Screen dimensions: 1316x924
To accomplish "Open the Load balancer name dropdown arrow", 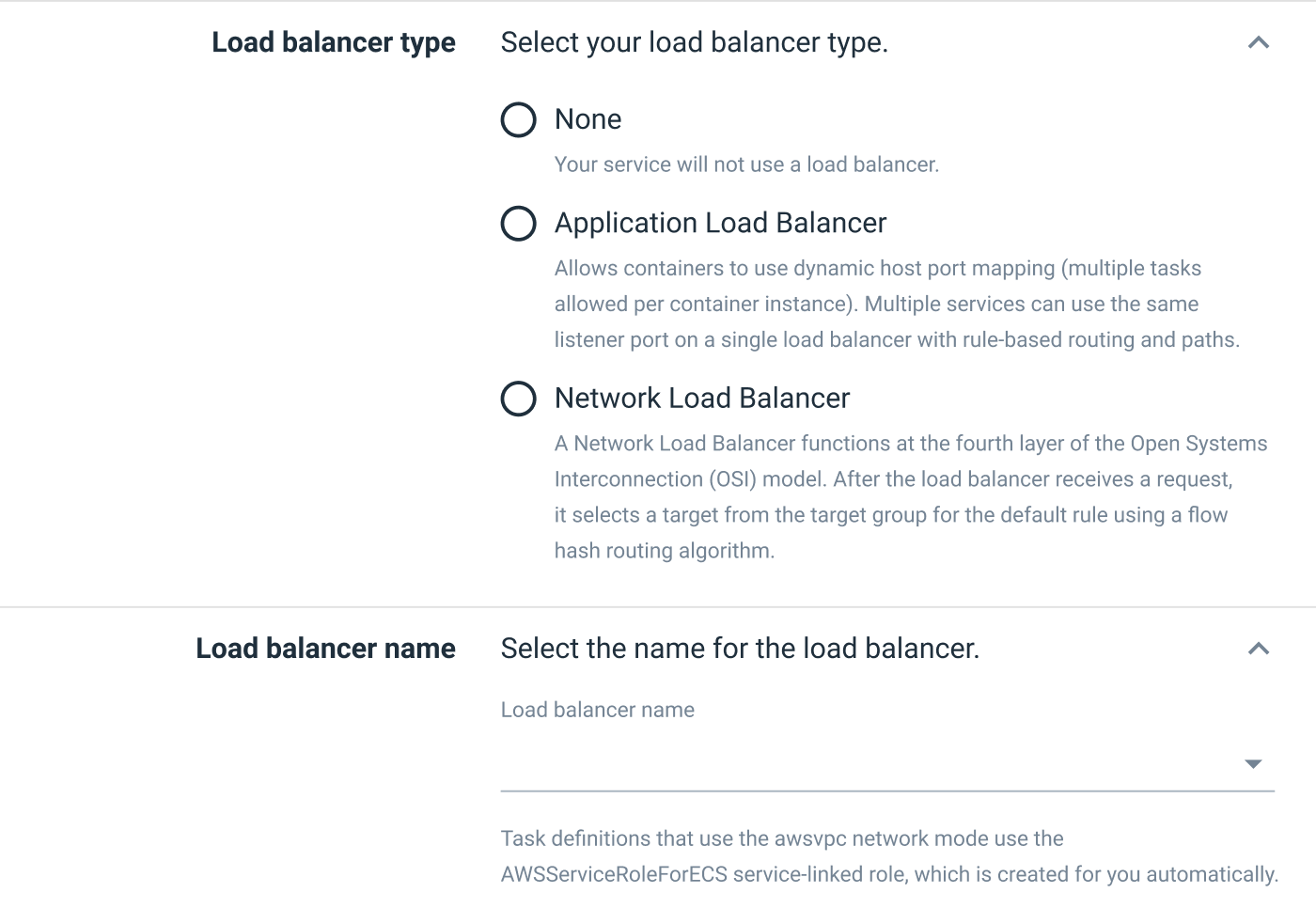I will point(1252,764).
